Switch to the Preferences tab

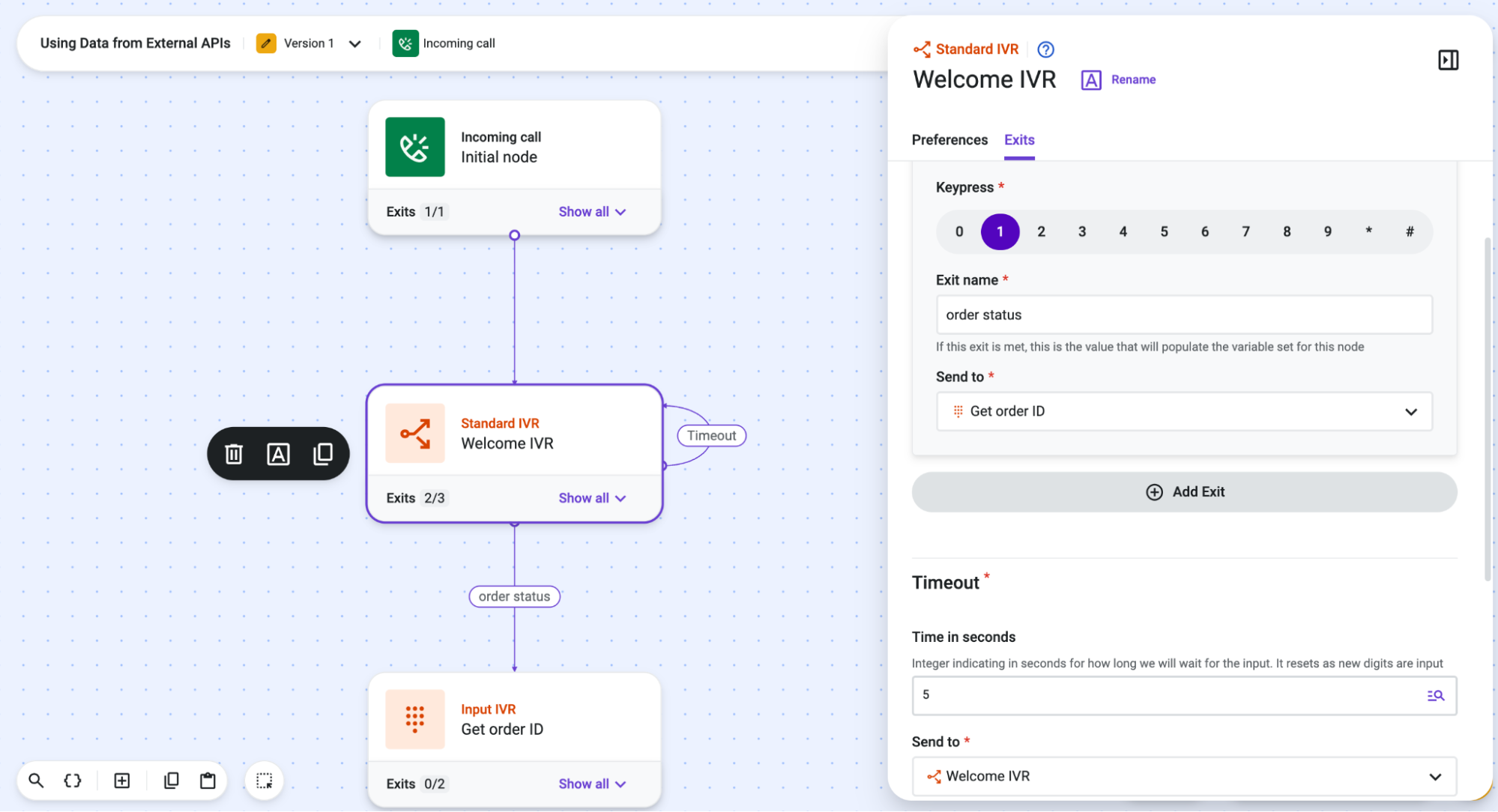[x=949, y=140]
